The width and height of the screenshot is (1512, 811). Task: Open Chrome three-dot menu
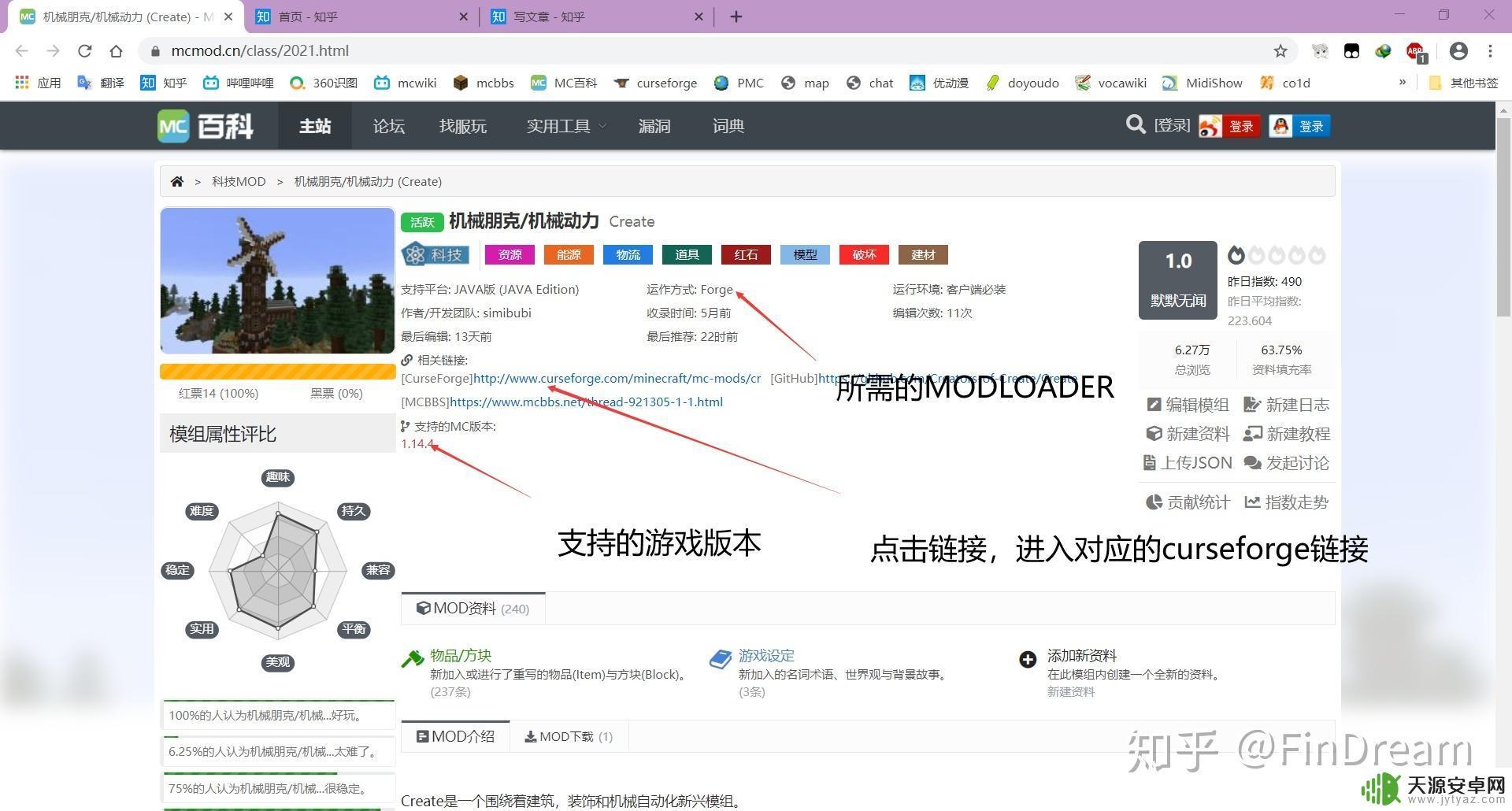(1490, 50)
